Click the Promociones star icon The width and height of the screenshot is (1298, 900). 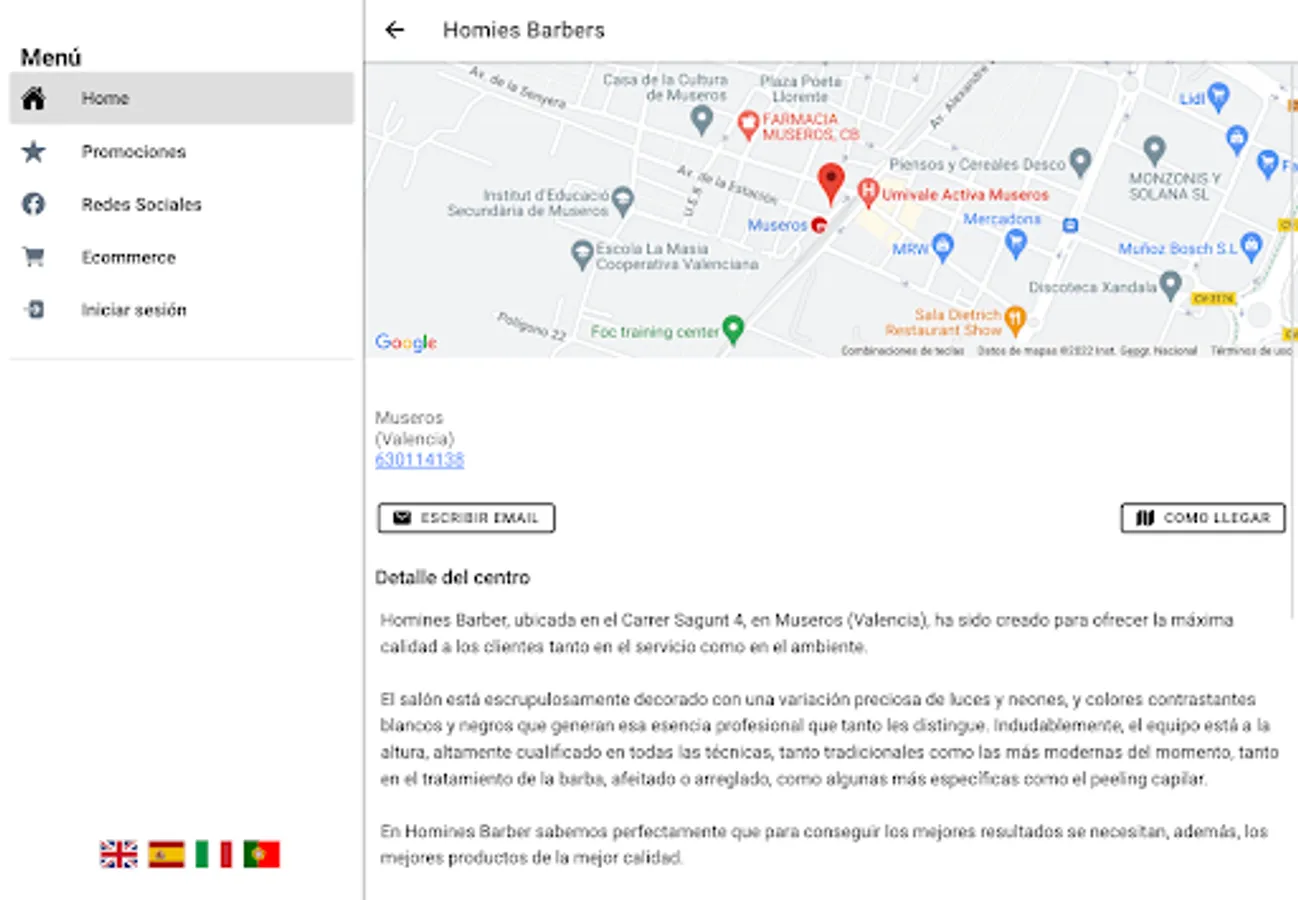click(34, 151)
